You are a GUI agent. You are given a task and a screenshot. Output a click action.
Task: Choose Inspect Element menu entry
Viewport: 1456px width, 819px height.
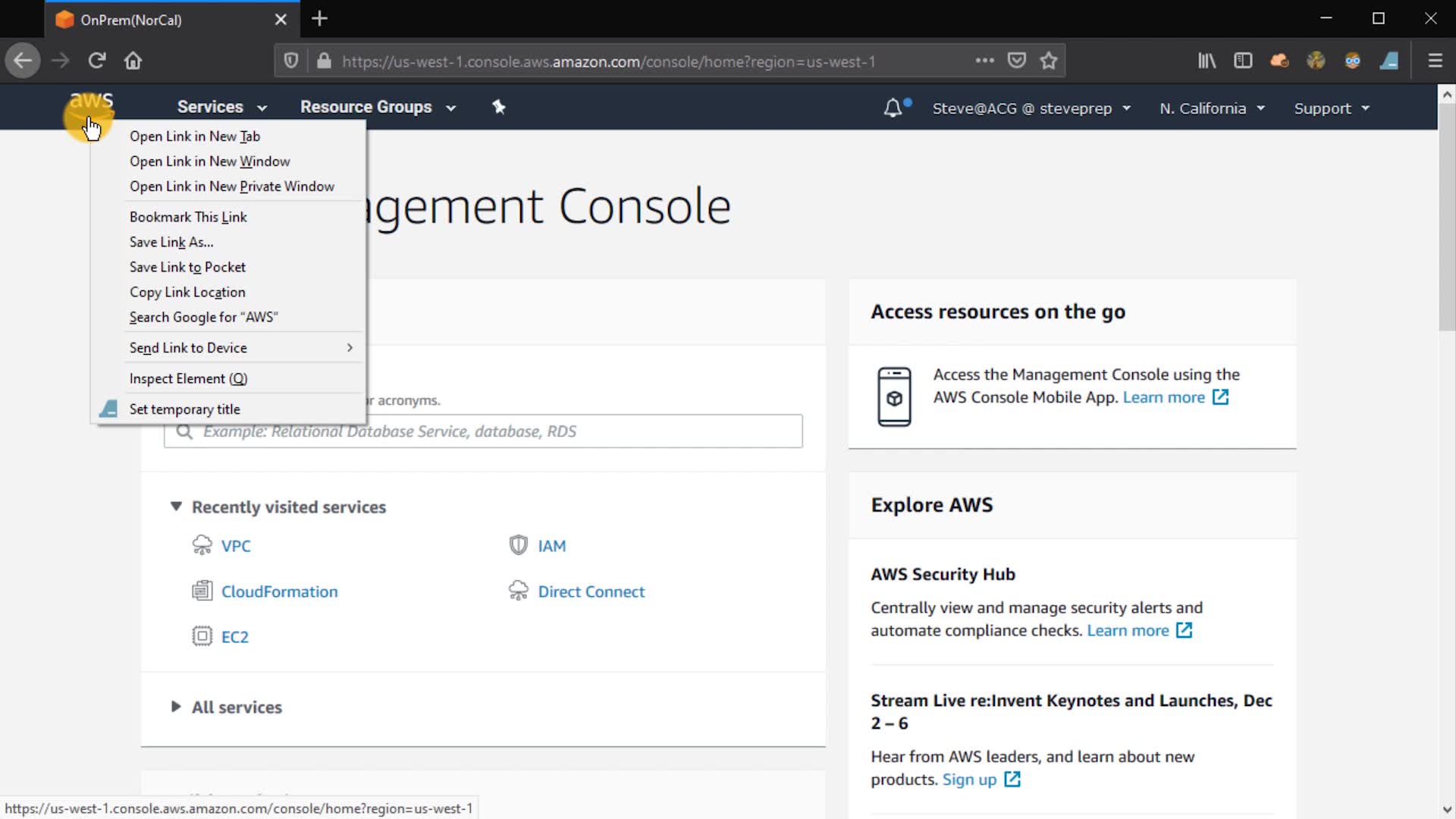pos(188,378)
